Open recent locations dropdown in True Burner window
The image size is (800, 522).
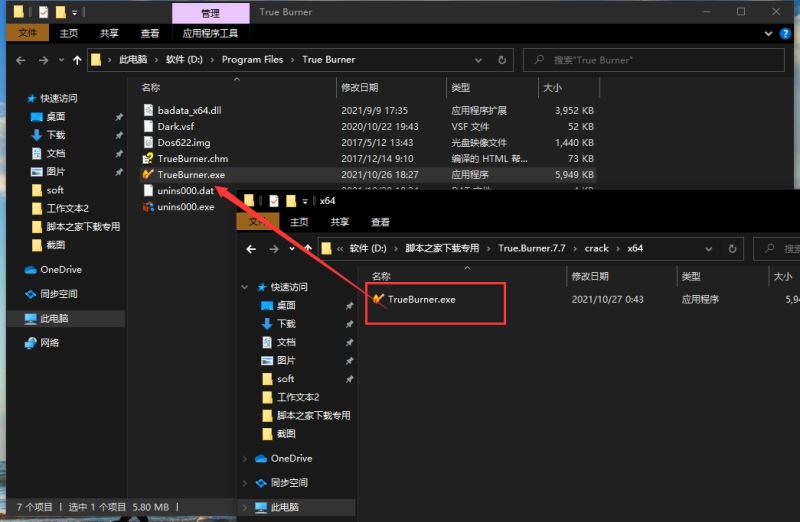pyautogui.click(x=61, y=60)
